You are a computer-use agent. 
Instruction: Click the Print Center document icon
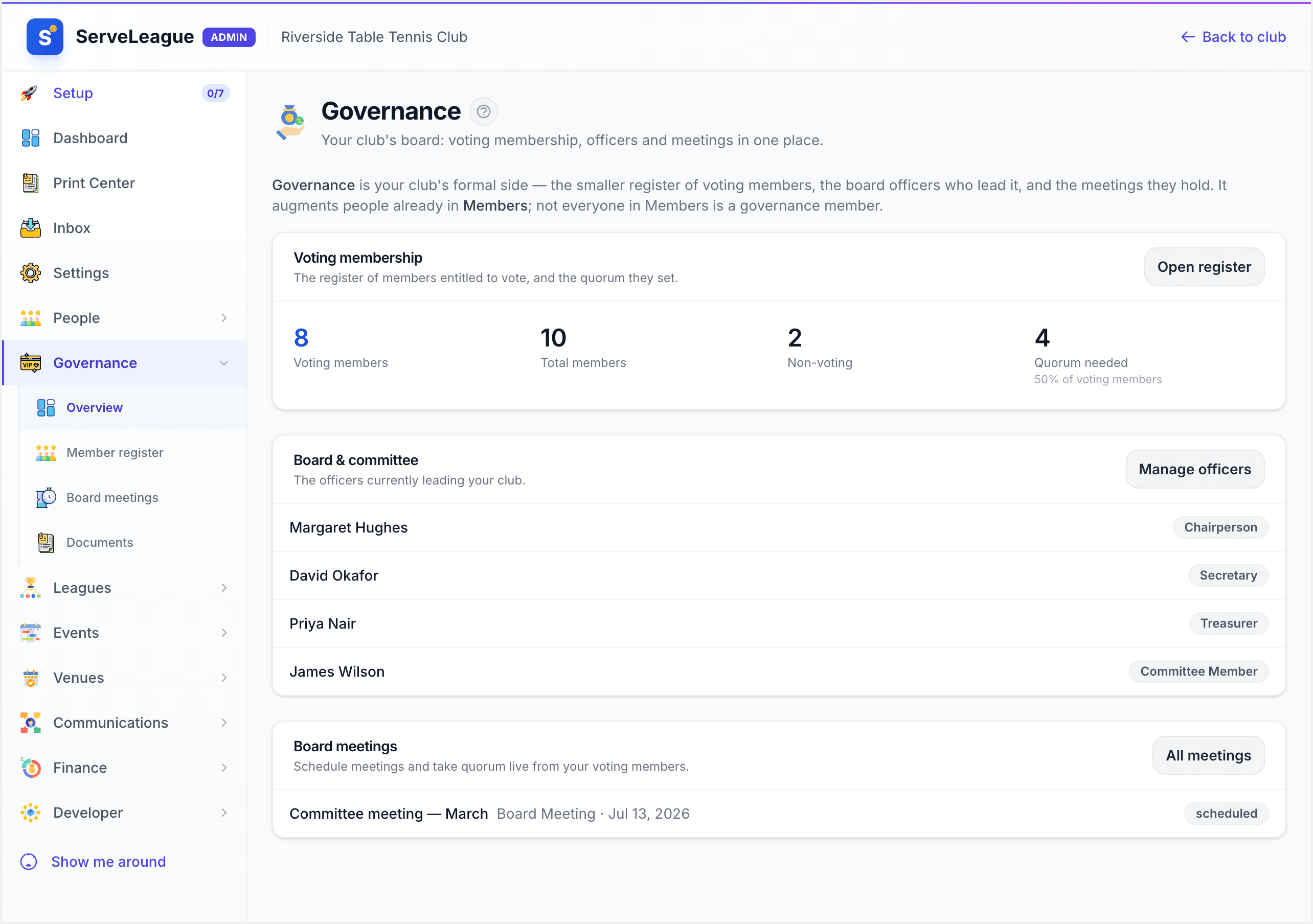click(30, 183)
